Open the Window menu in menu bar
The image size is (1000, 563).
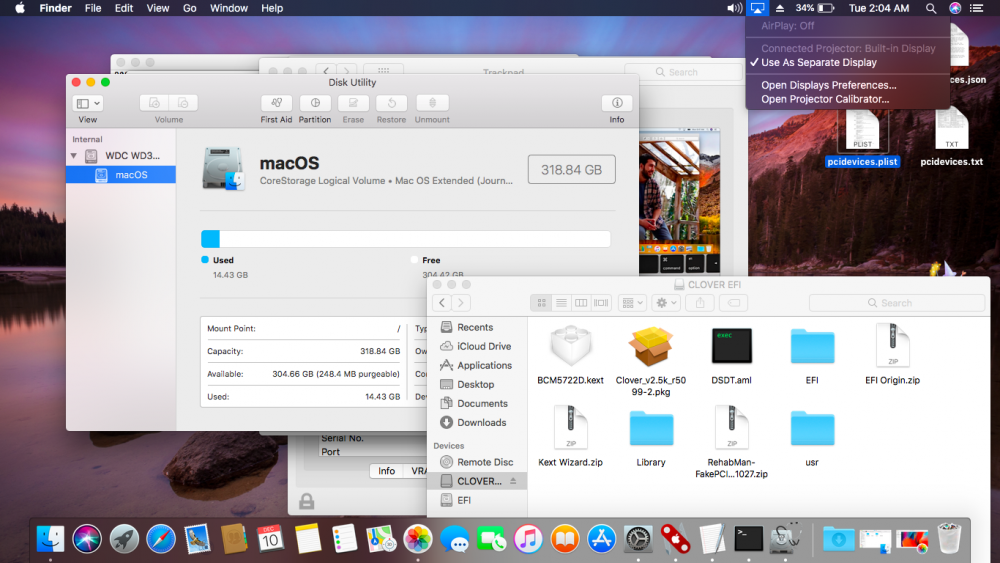coord(229,8)
